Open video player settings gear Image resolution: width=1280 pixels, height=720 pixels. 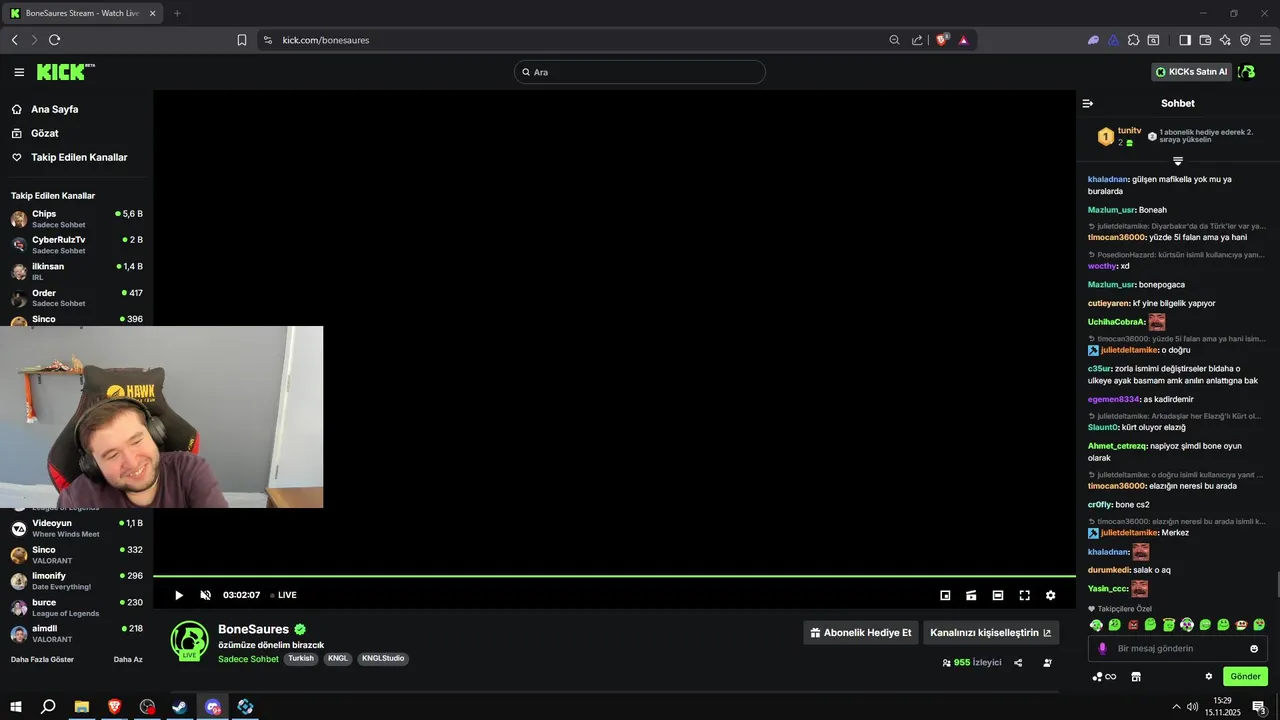point(1050,595)
